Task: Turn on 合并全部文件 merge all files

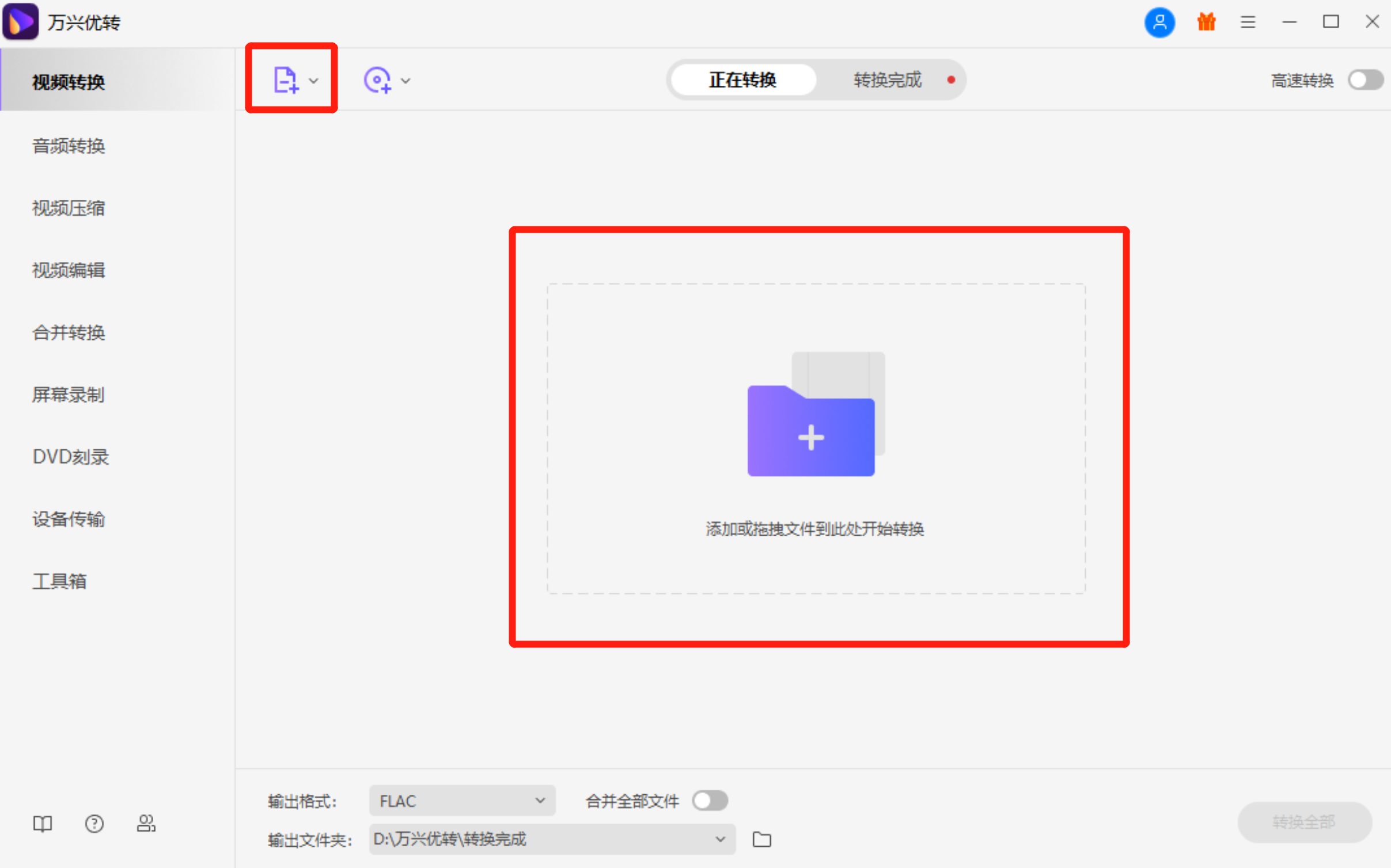Action: click(x=709, y=800)
